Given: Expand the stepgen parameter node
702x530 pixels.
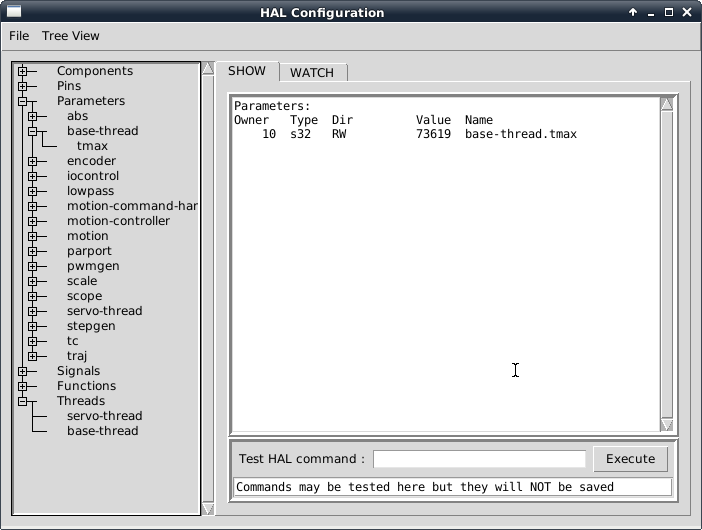Looking at the screenshot, I should (x=32, y=326).
